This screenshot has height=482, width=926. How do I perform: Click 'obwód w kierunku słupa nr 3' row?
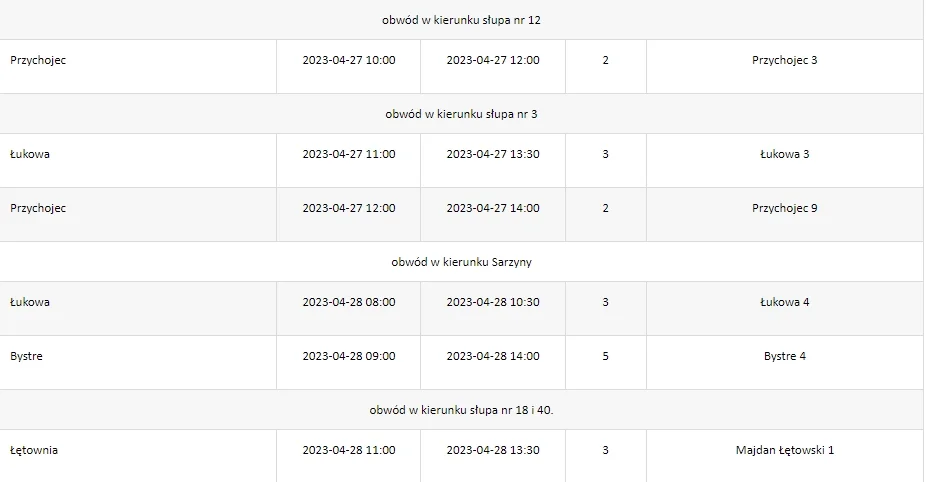pos(461,114)
